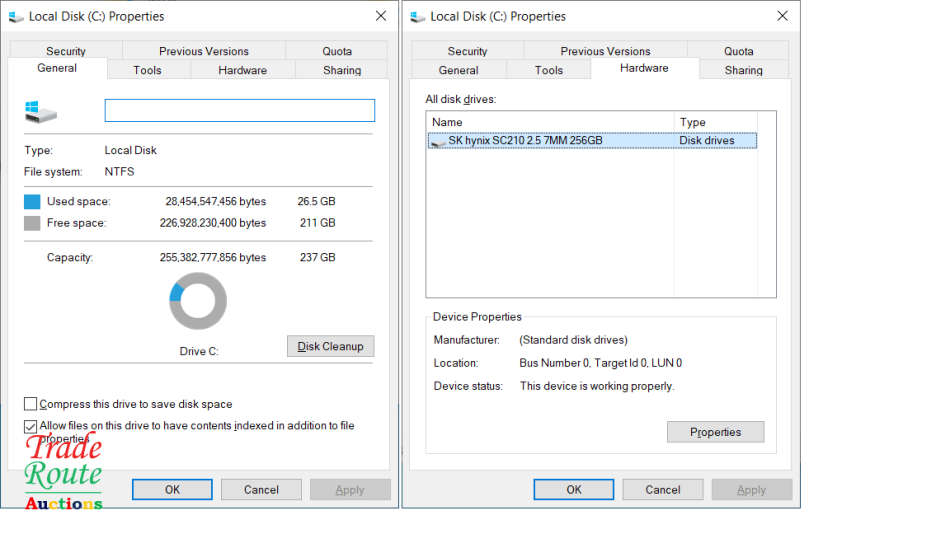Click the SK hynix disk drive icon
950x534 pixels.
(438, 142)
